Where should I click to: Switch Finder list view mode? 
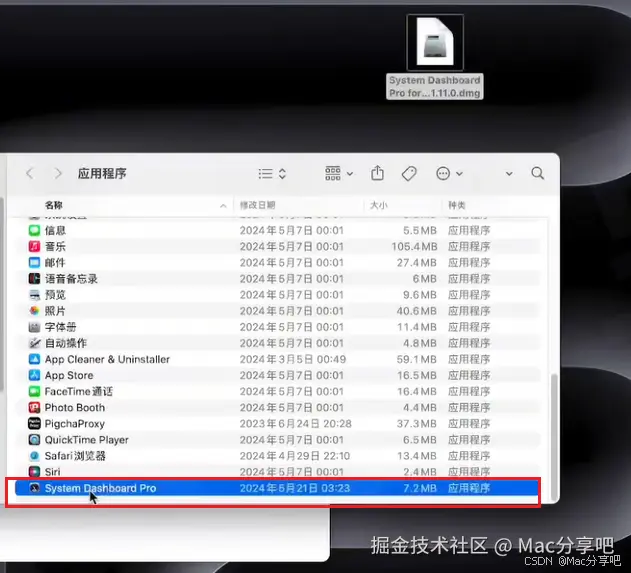pos(272,173)
